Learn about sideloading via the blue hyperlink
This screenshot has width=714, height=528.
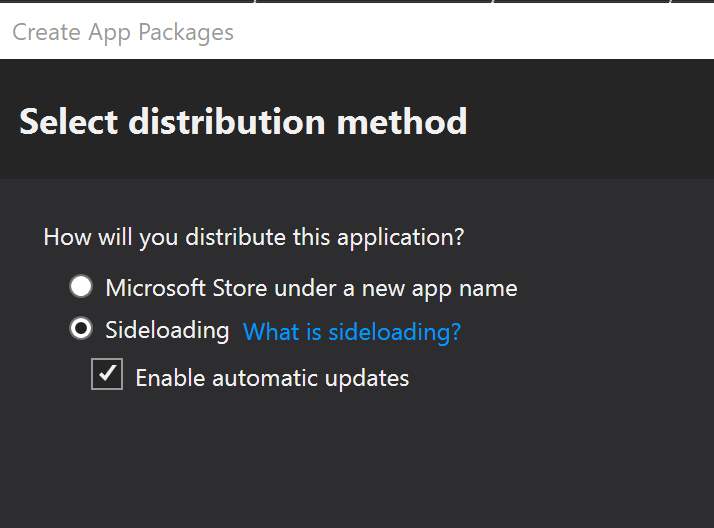[x=352, y=332]
